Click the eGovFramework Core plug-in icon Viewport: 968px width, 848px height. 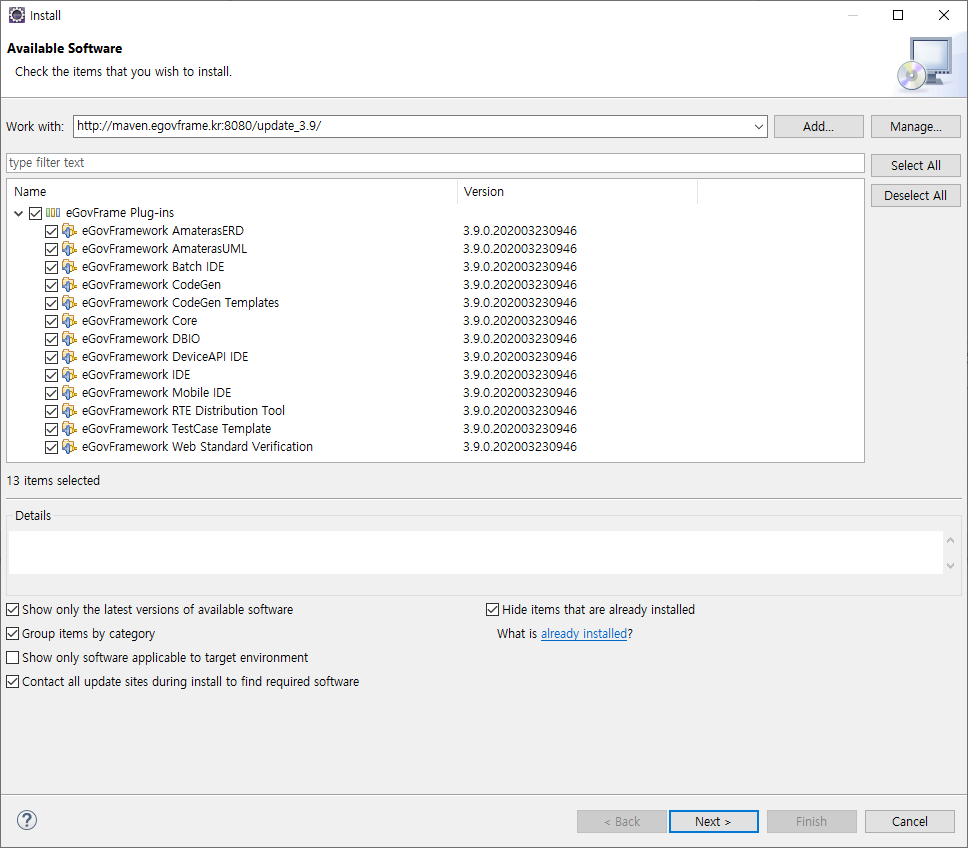click(x=69, y=321)
